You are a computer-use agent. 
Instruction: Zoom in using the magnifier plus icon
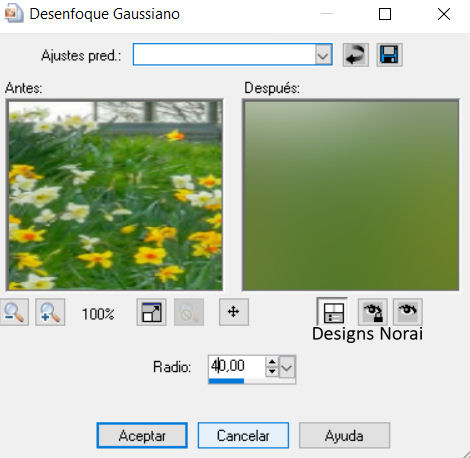50,312
